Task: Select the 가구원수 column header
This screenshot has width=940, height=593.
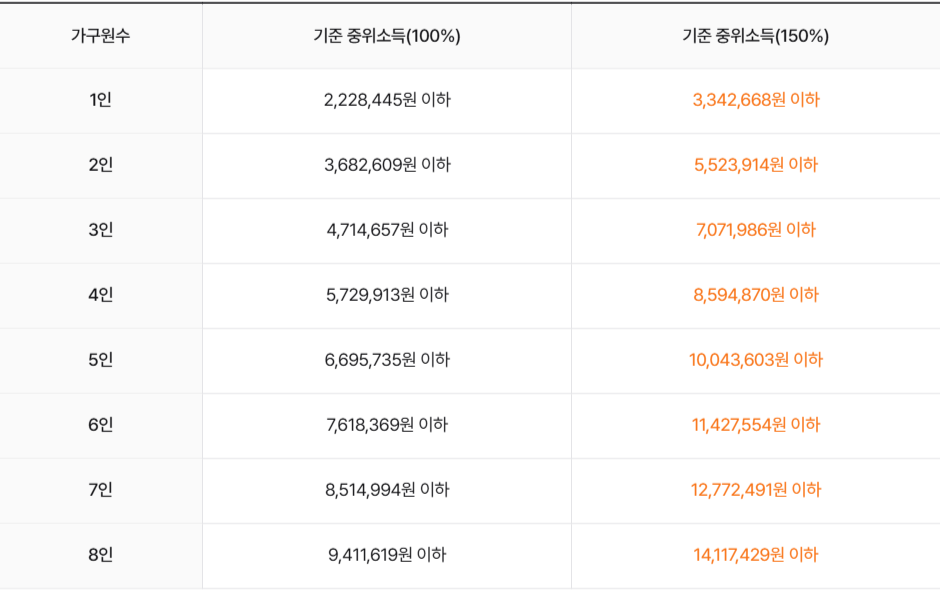Action: 101,36
